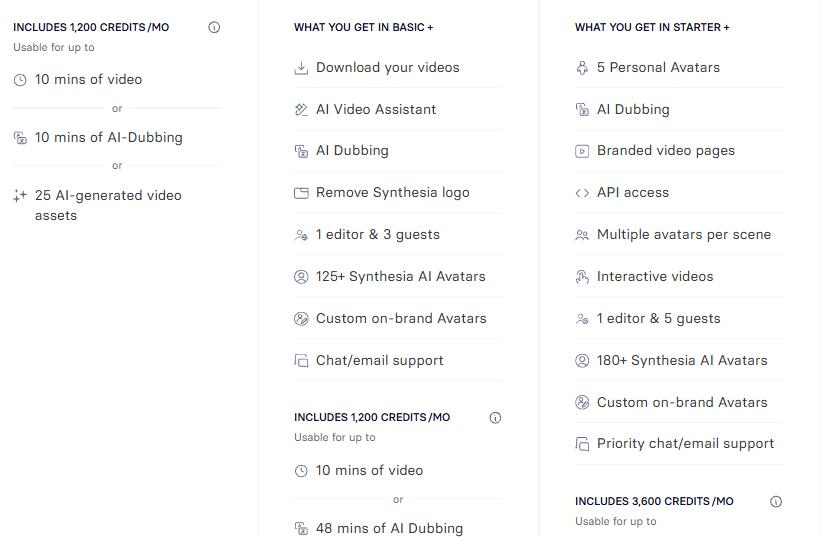Image resolution: width=820 pixels, height=537 pixels.
Task: Click '180+ Synthesia AI Avatars' text
Action: [x=682, y=360]
